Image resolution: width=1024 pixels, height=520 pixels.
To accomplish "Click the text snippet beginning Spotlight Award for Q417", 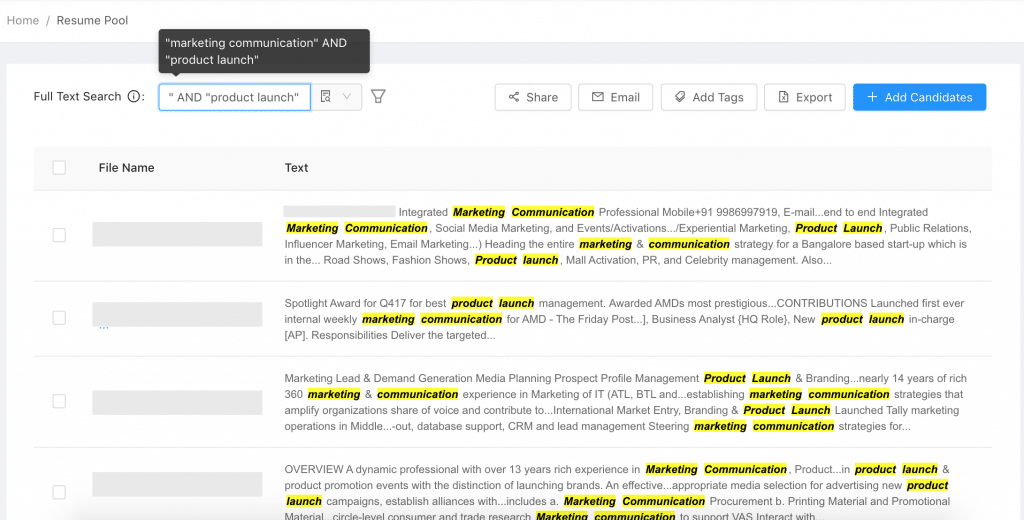I will (x=624, y=319).
